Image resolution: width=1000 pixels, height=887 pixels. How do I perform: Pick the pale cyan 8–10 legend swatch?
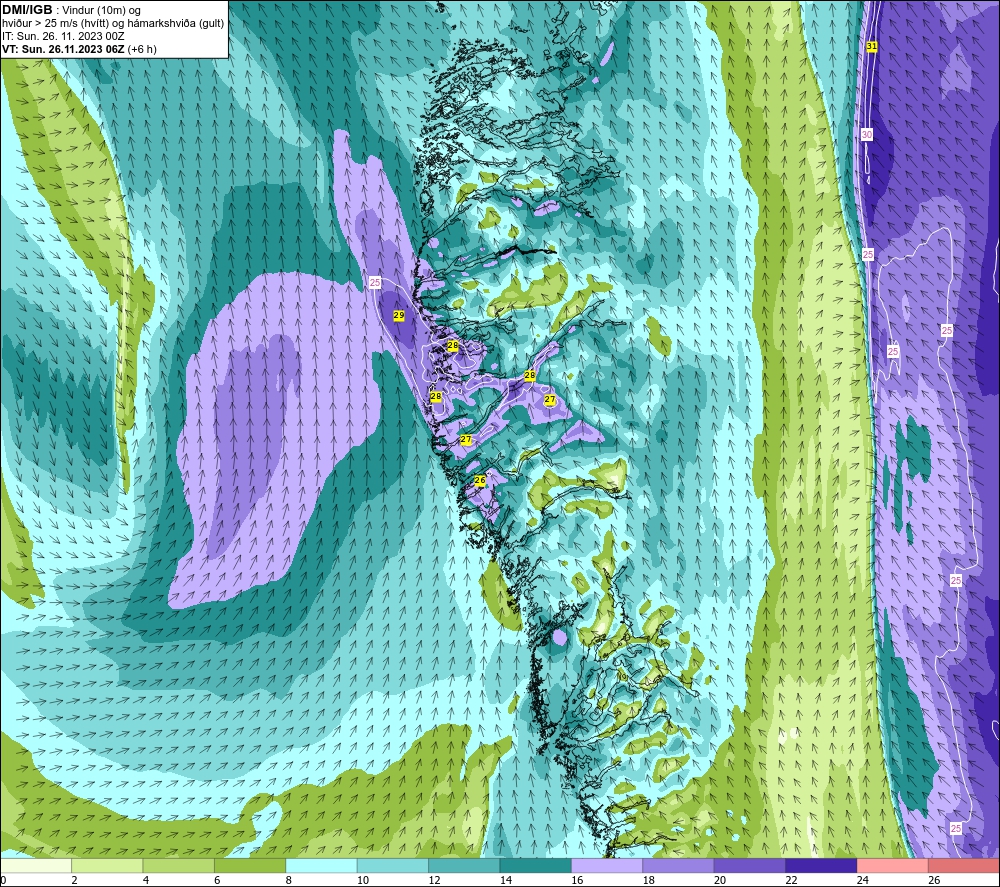(321, 865)
